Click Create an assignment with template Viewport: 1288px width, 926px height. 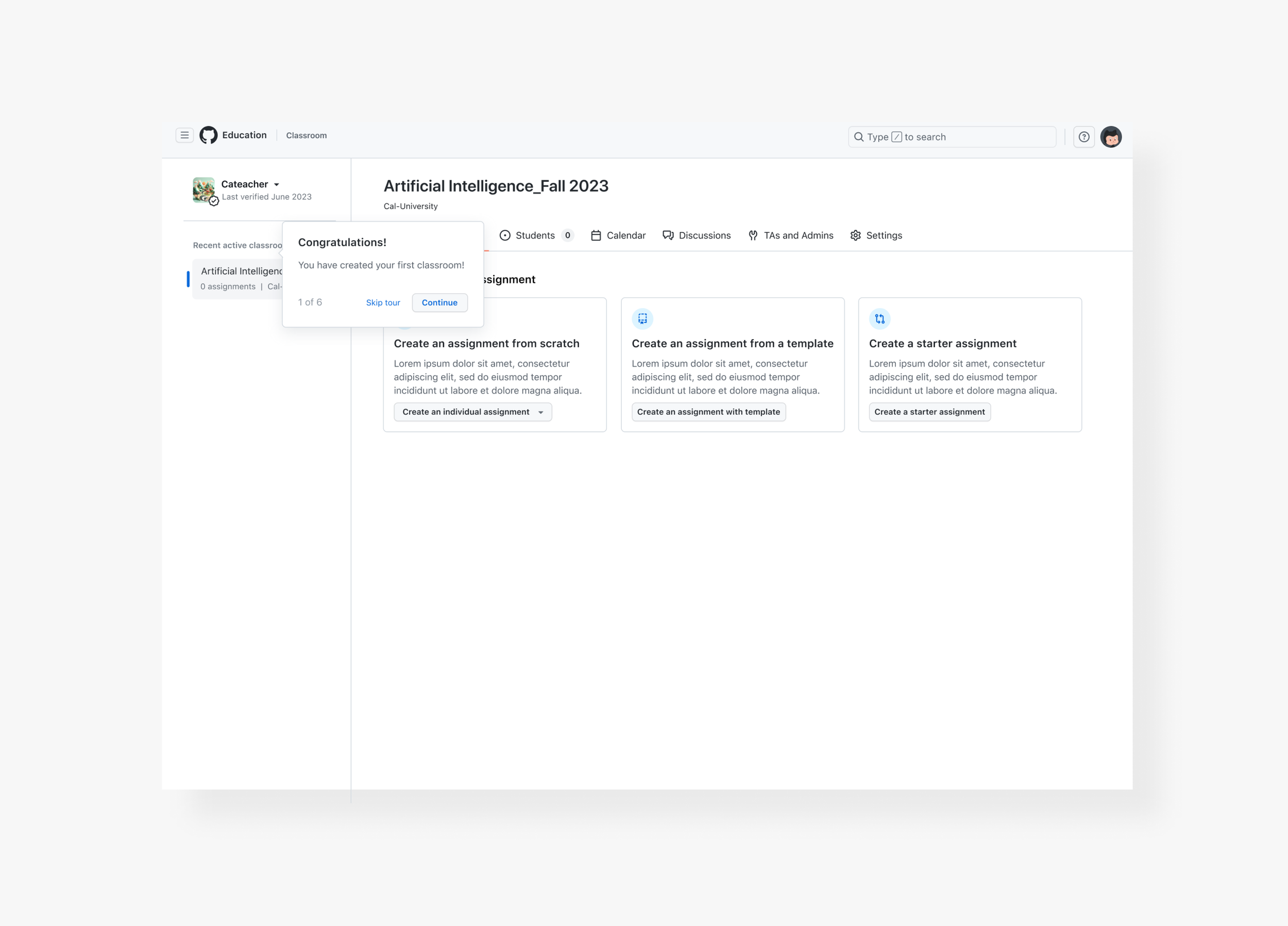708,412
